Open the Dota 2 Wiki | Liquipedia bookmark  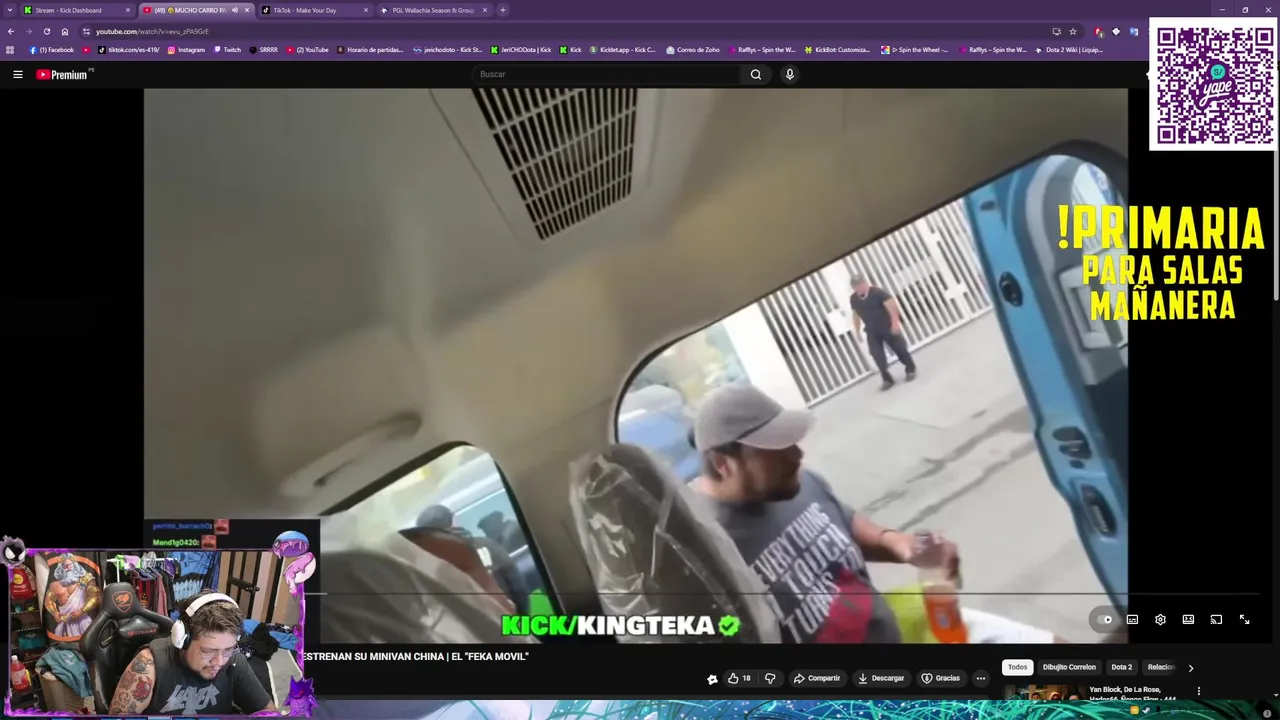(x=1069, y=49)
